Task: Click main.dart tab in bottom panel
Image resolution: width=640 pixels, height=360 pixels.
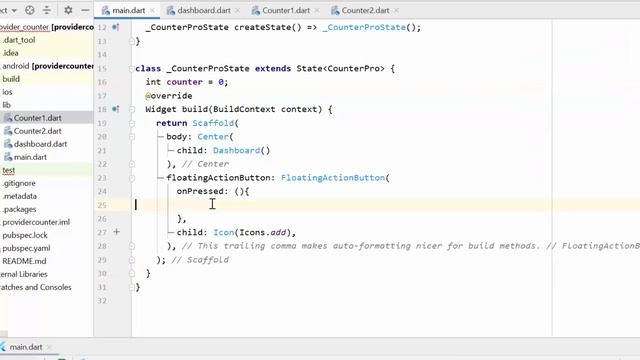Action: pos(25,347)
